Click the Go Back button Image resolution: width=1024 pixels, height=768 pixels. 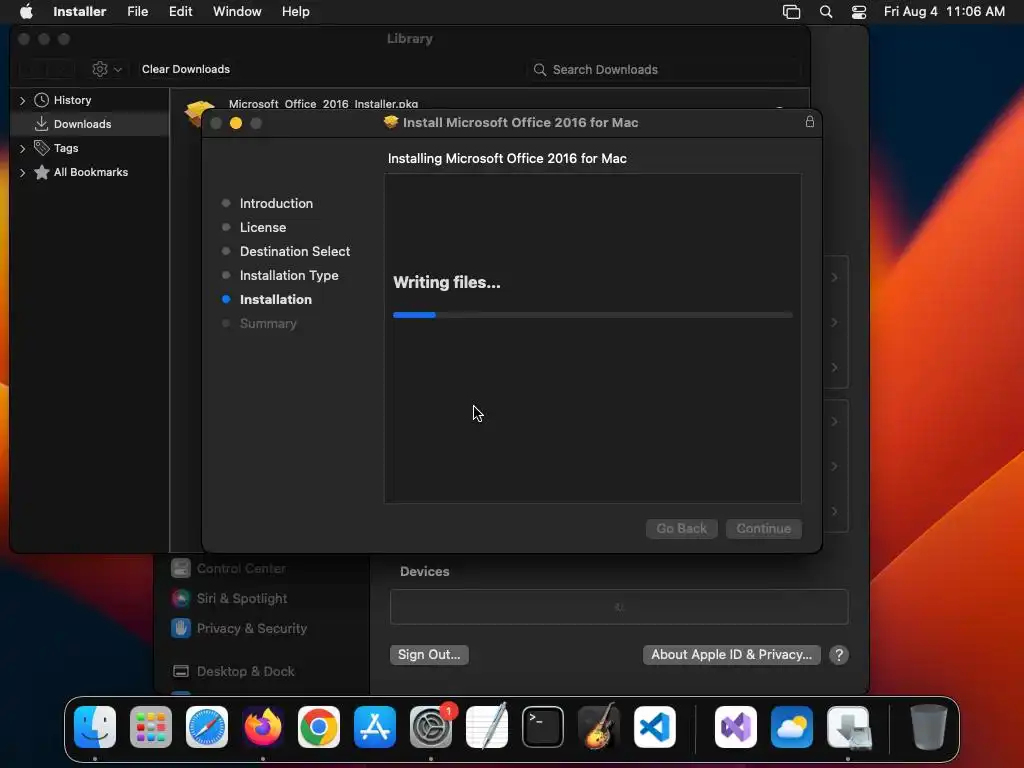click(682, 528)
